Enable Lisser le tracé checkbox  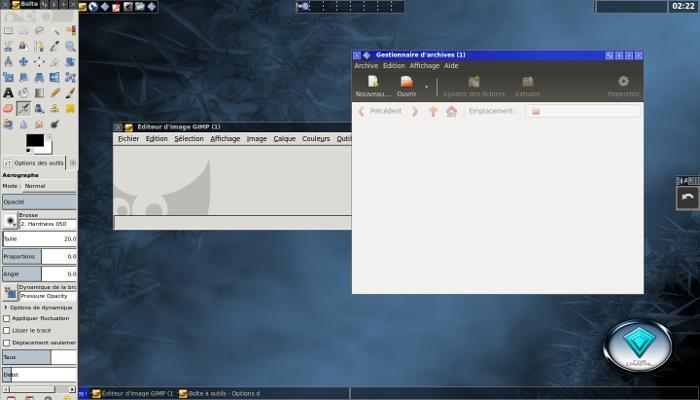[x=7, y=330]
